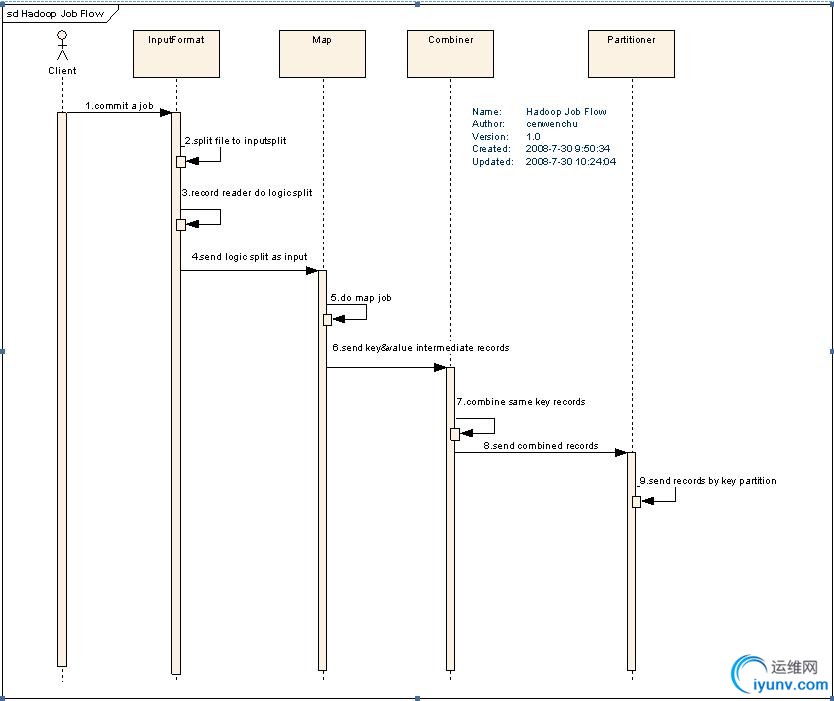
Task: Click the self-call box for split file to inputsplit
Action: pos(181,162)
